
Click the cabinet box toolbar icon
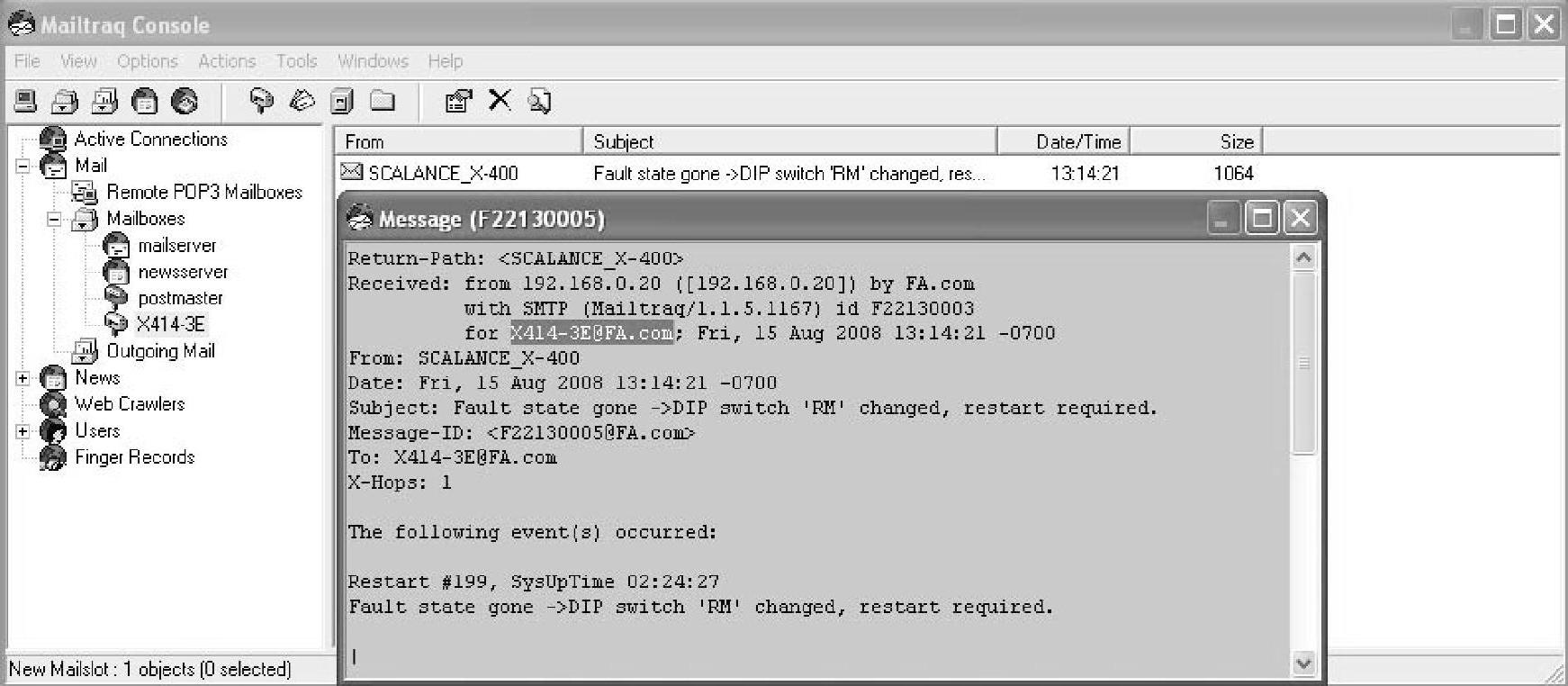[x=342, y=101]
